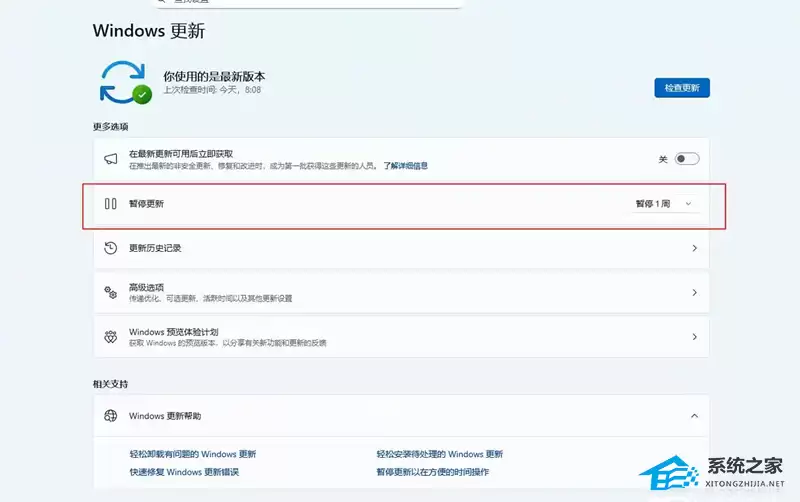Open link 轻松卸载有问题的 Windows 更新
This screenshot has width=800, height=502.
(x=192, y=454)
